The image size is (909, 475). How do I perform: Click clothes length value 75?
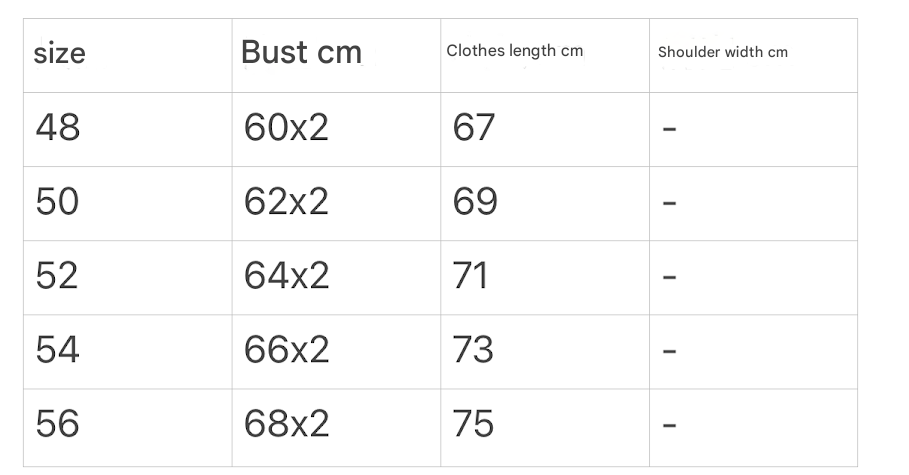[x=473, y=424]
